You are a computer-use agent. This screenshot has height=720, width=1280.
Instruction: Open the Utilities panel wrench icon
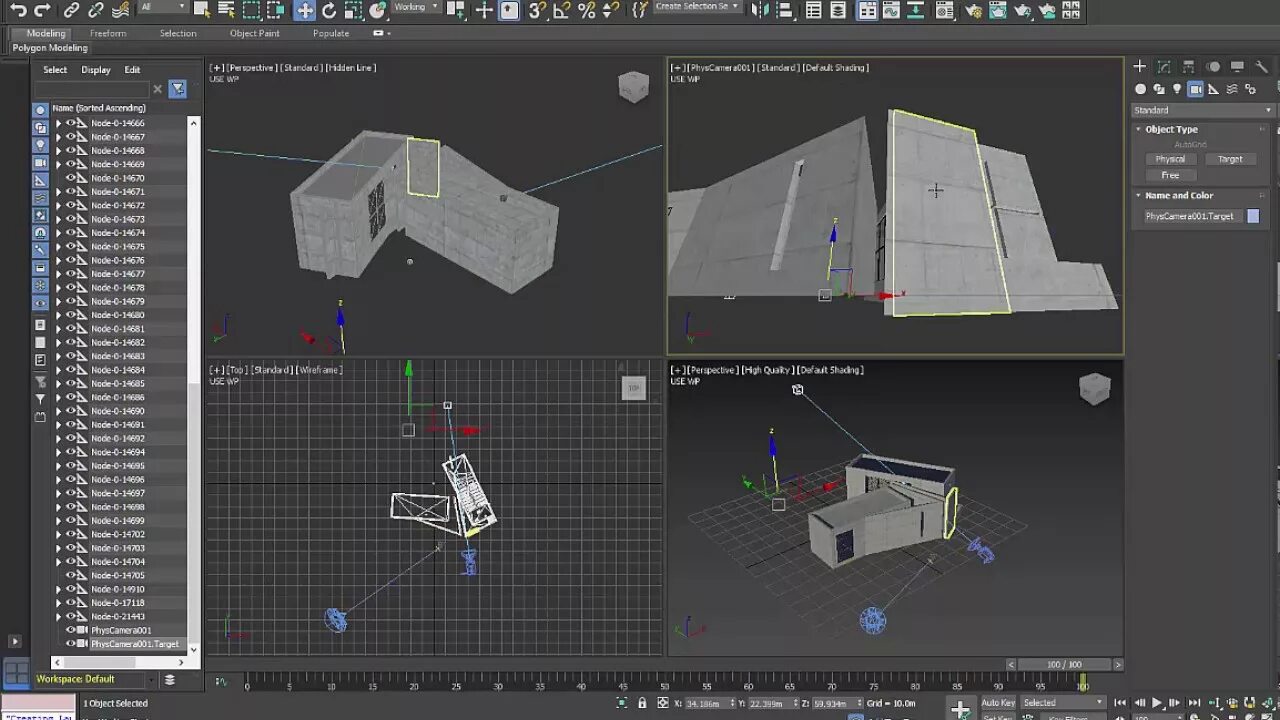[1260, 66]
